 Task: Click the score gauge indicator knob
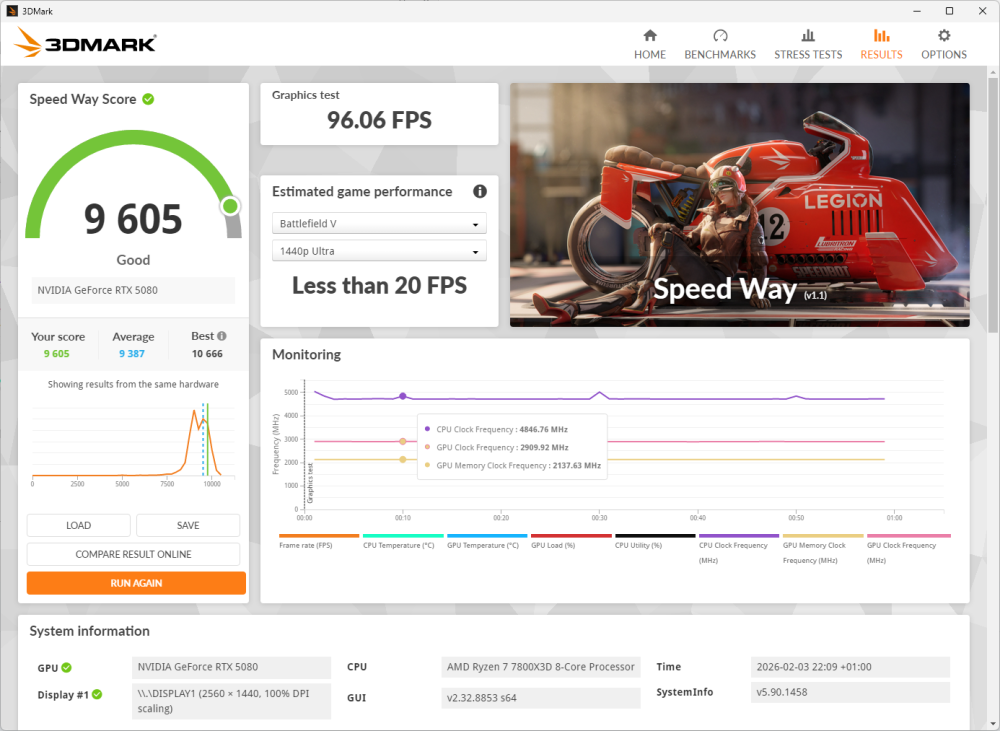[x=230, y=206]
